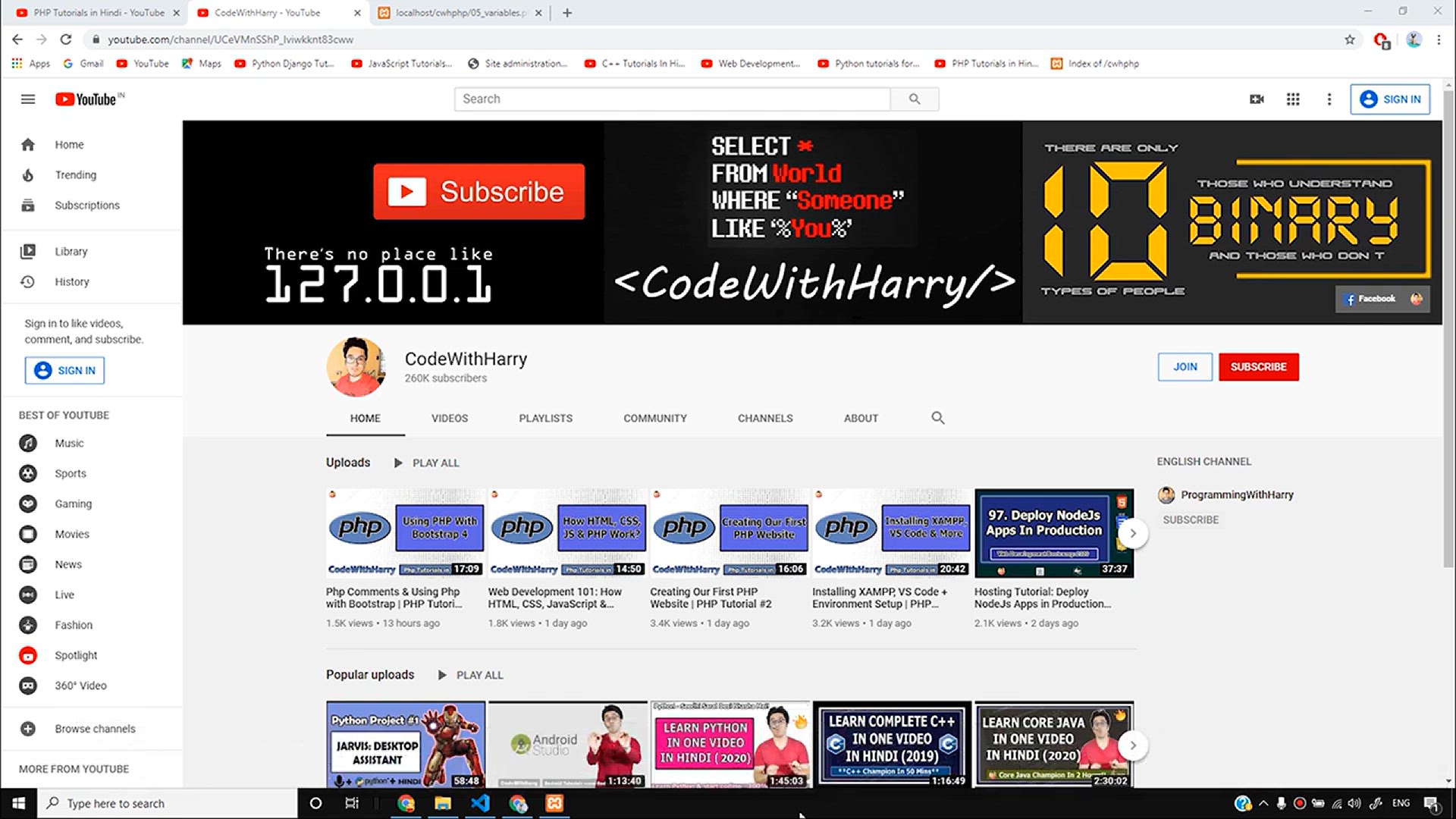Image resolution: width=1456 pixels, height=819 pixels.
Task: Select the channel HOME tab
Action: coord(366,419)
